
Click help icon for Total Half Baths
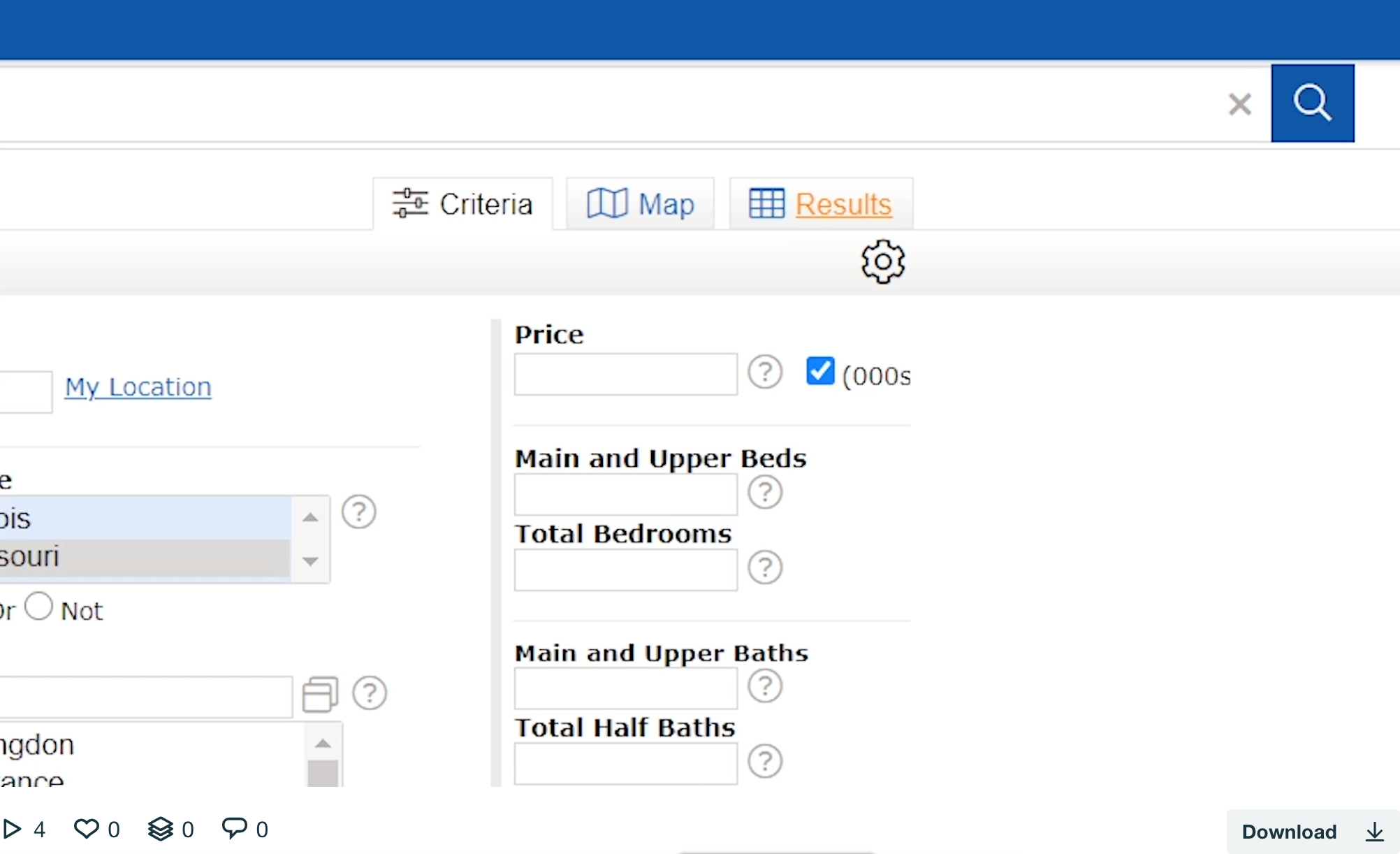tap(765, 761)
